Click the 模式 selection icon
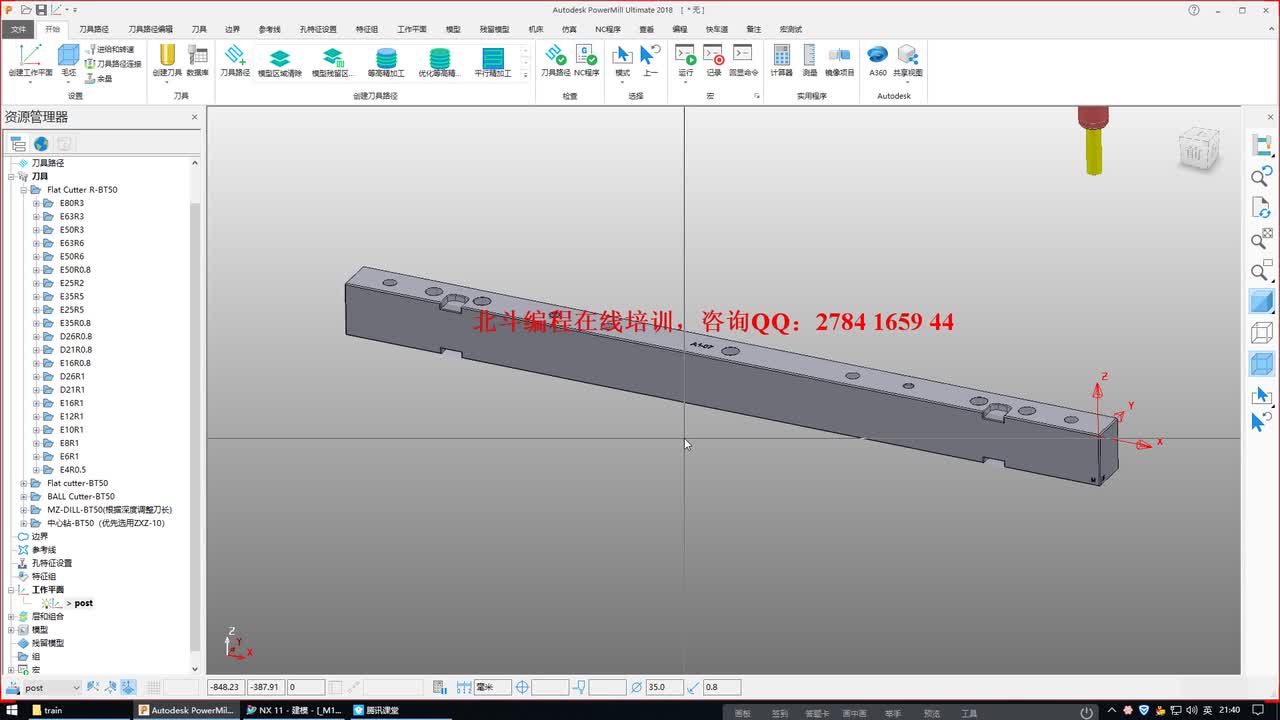The width and height of the screenshot is (1280, 720). (622, 60)
